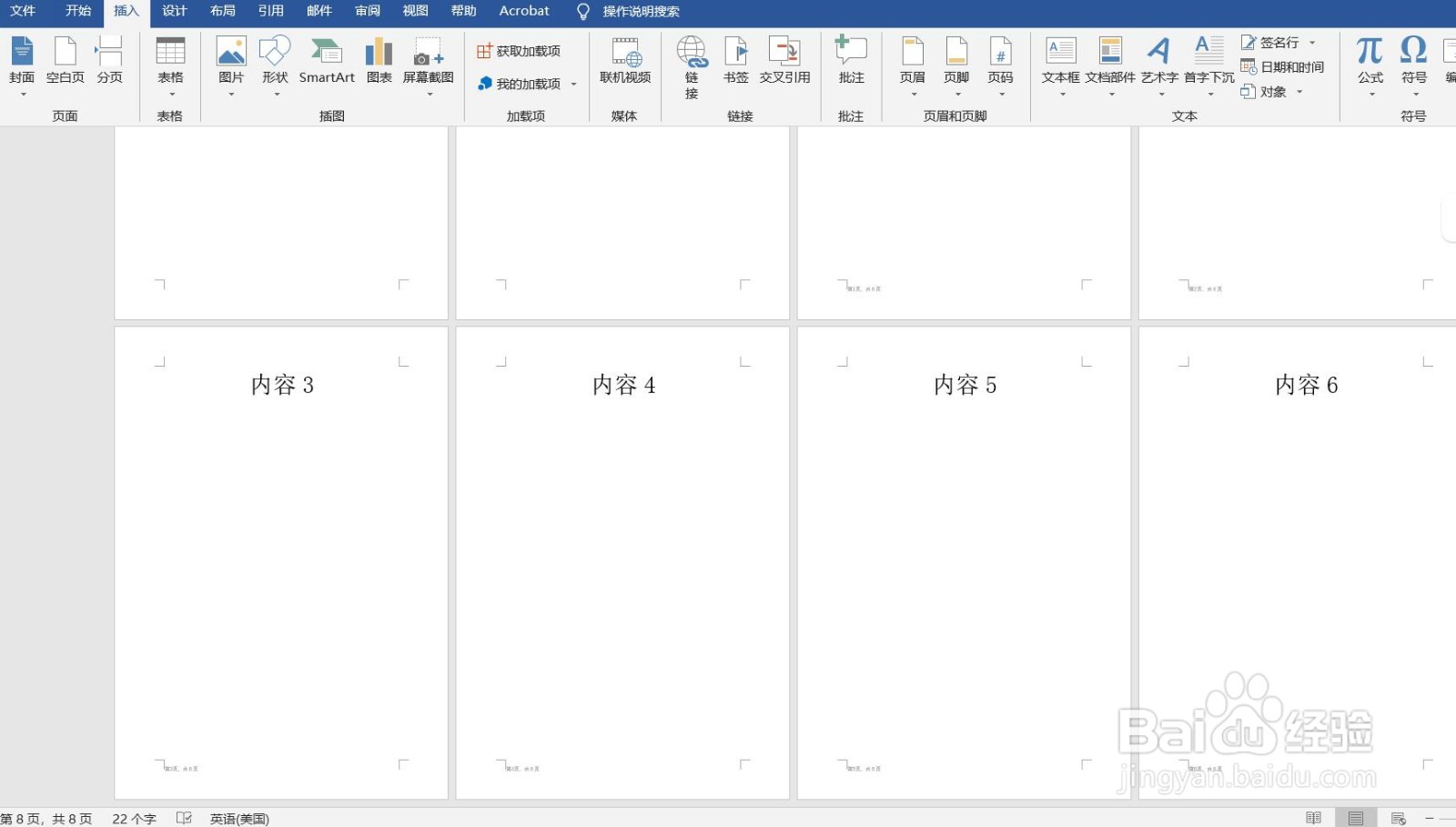Image resolution: width=1456 pixels, height=827 pixels.
Task: Insert a cross-reference (交叉引用)
Action: [x=784, y=60]
